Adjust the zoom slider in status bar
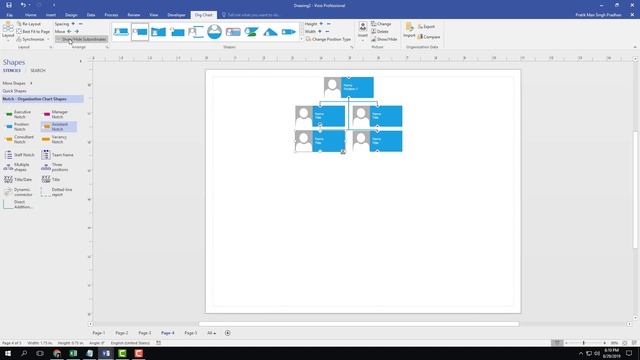The width and height of the screenshot is (640, 360). point(584,343)
